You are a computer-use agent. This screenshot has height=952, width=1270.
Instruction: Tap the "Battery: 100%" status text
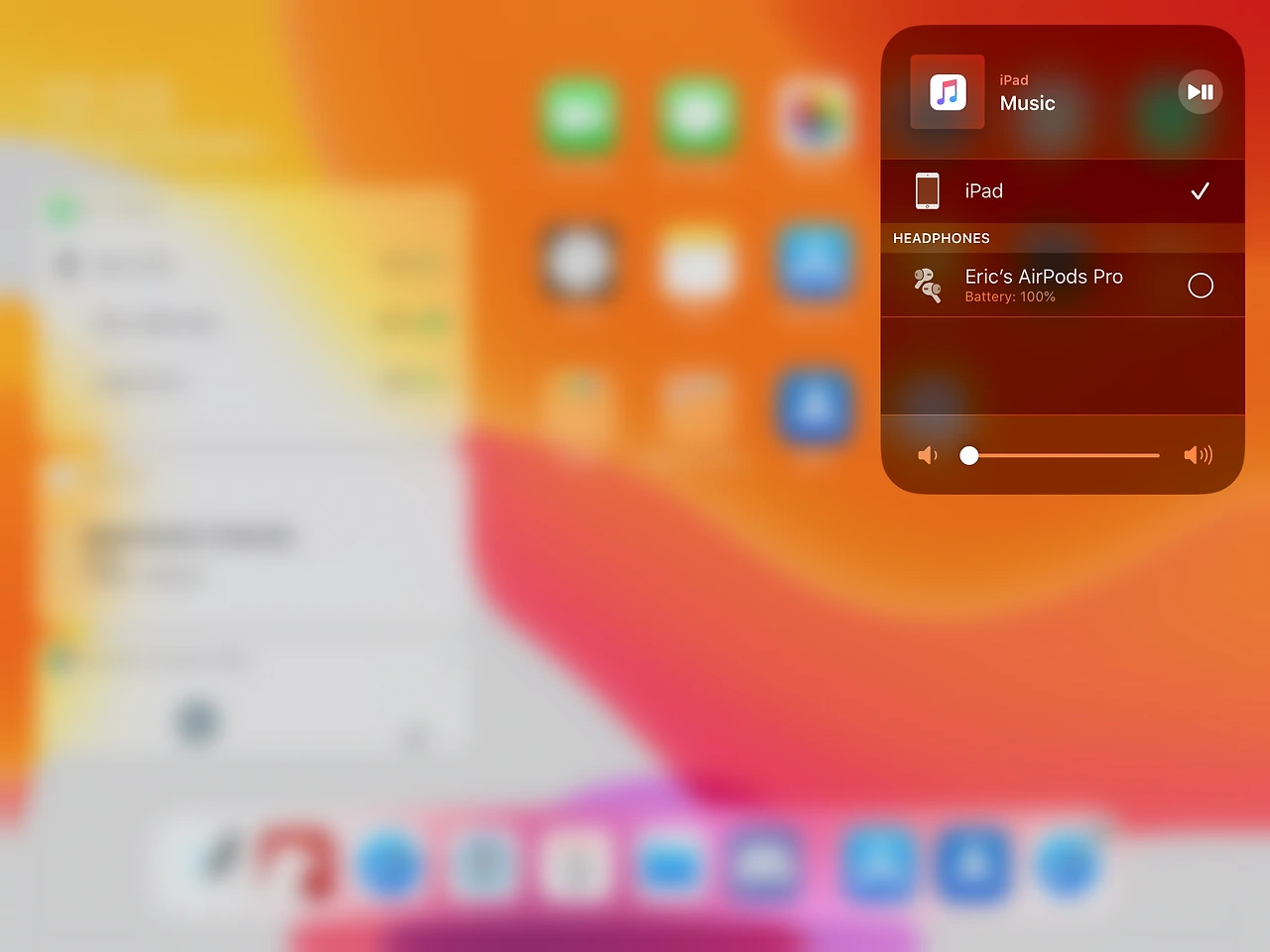click(1010, 297)
